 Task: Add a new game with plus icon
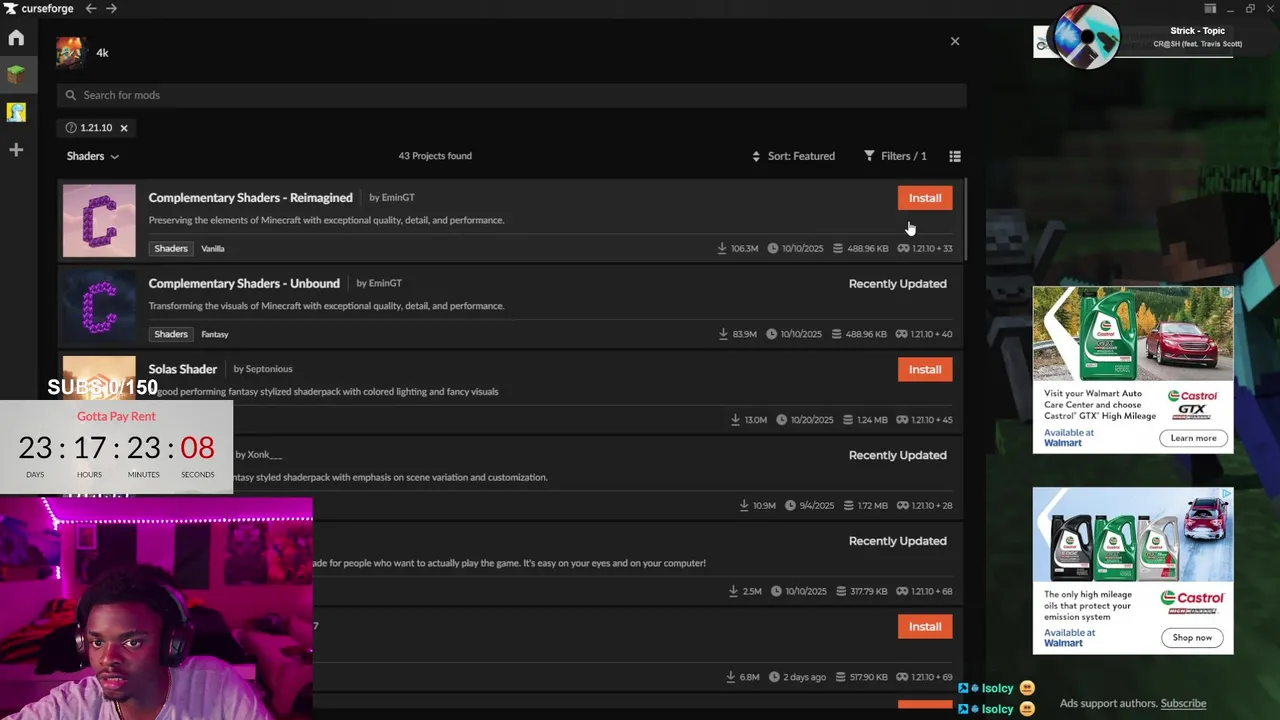point(16,150)
